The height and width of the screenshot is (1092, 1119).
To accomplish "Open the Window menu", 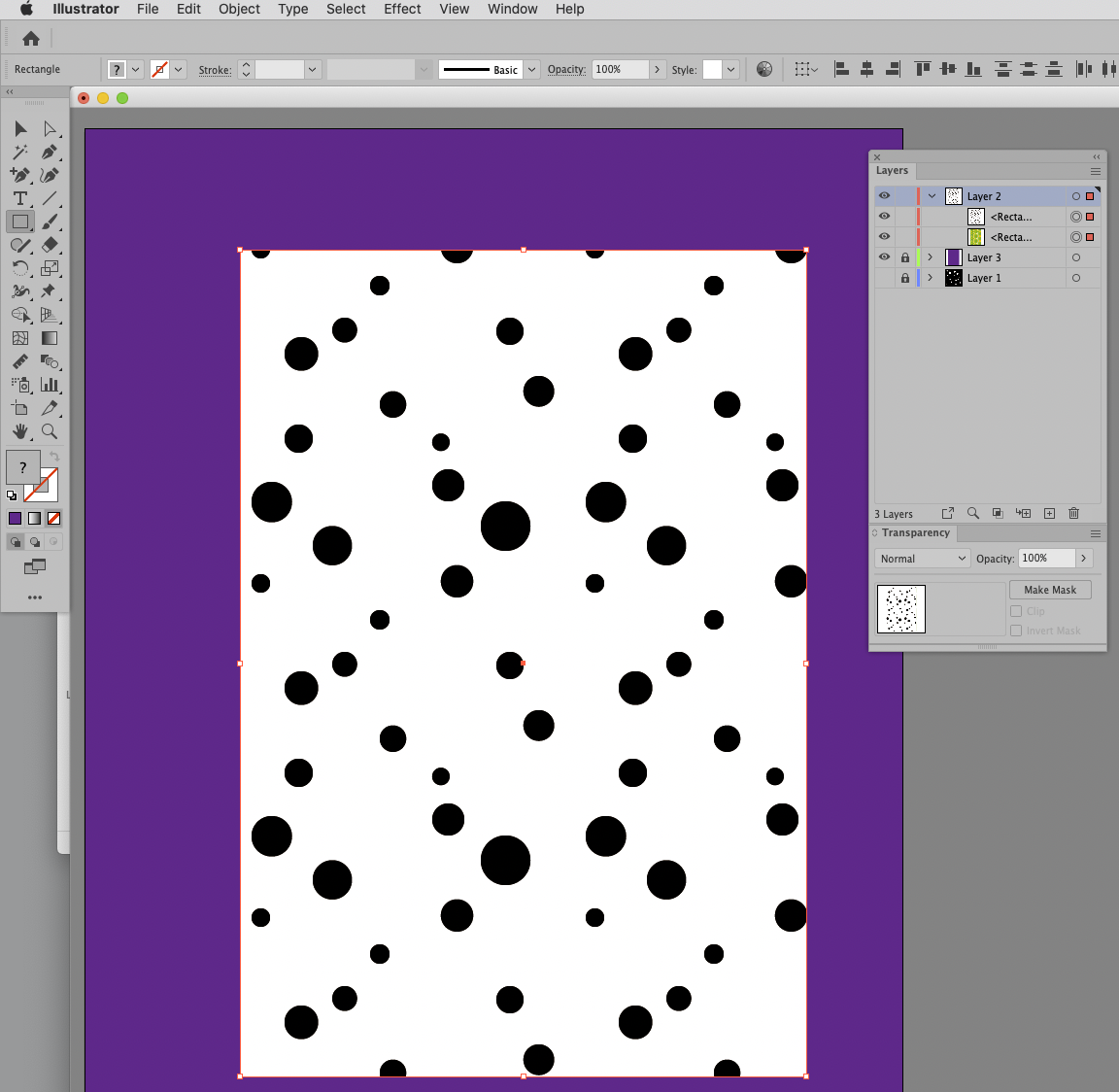I will [512, 9].
